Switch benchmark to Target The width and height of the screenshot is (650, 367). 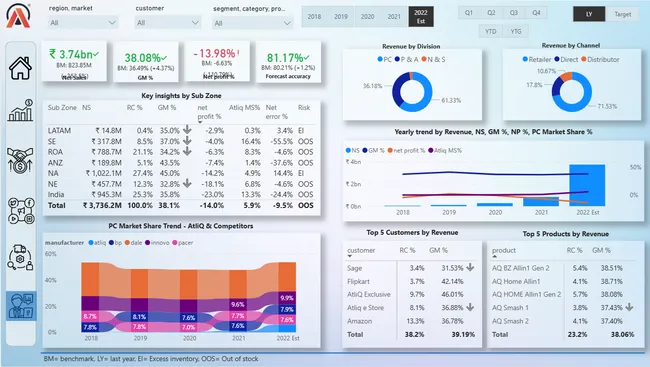click(x=623, y=14)
